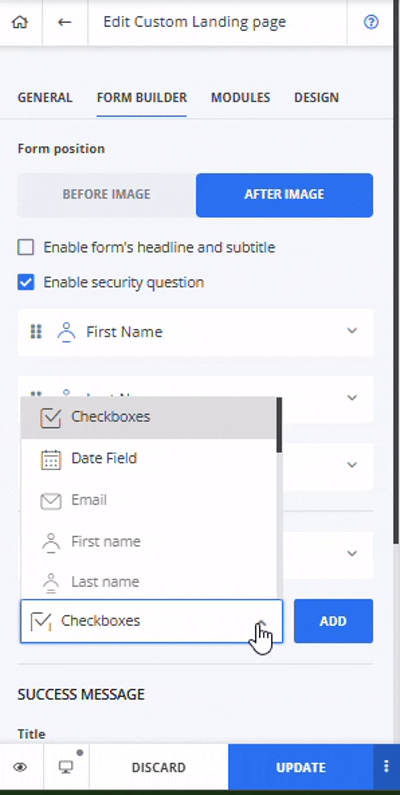This screenshot has width=400, height=795.
Task: Click the UPDATE button
Action: coord(301,767)
